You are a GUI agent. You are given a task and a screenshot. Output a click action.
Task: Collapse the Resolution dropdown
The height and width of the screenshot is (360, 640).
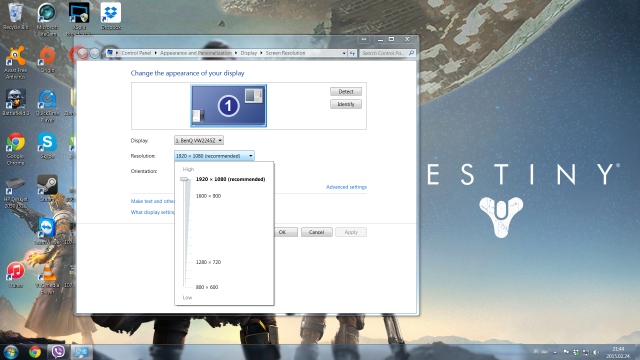[x=214, y=156]
